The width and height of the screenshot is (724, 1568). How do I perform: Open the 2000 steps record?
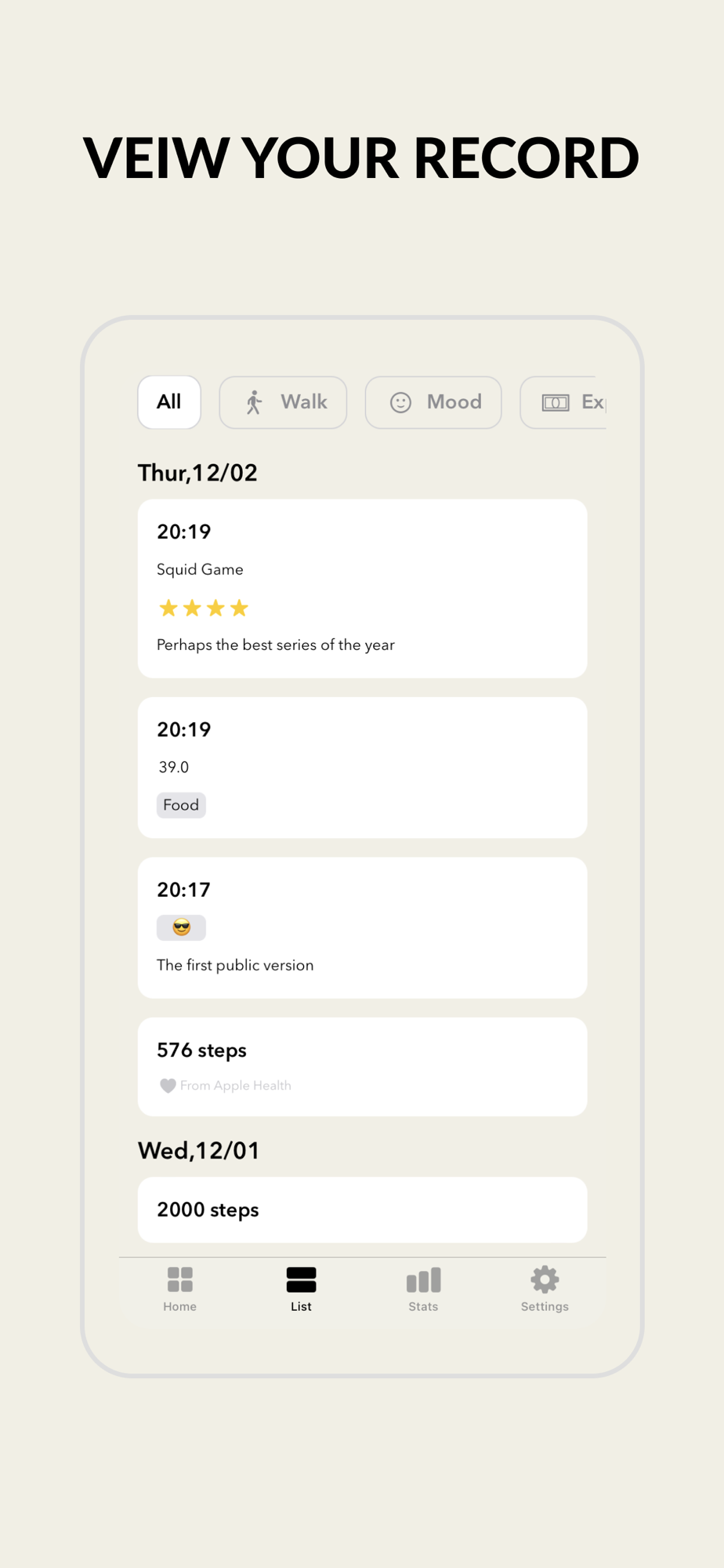[x=362, y=1210]
